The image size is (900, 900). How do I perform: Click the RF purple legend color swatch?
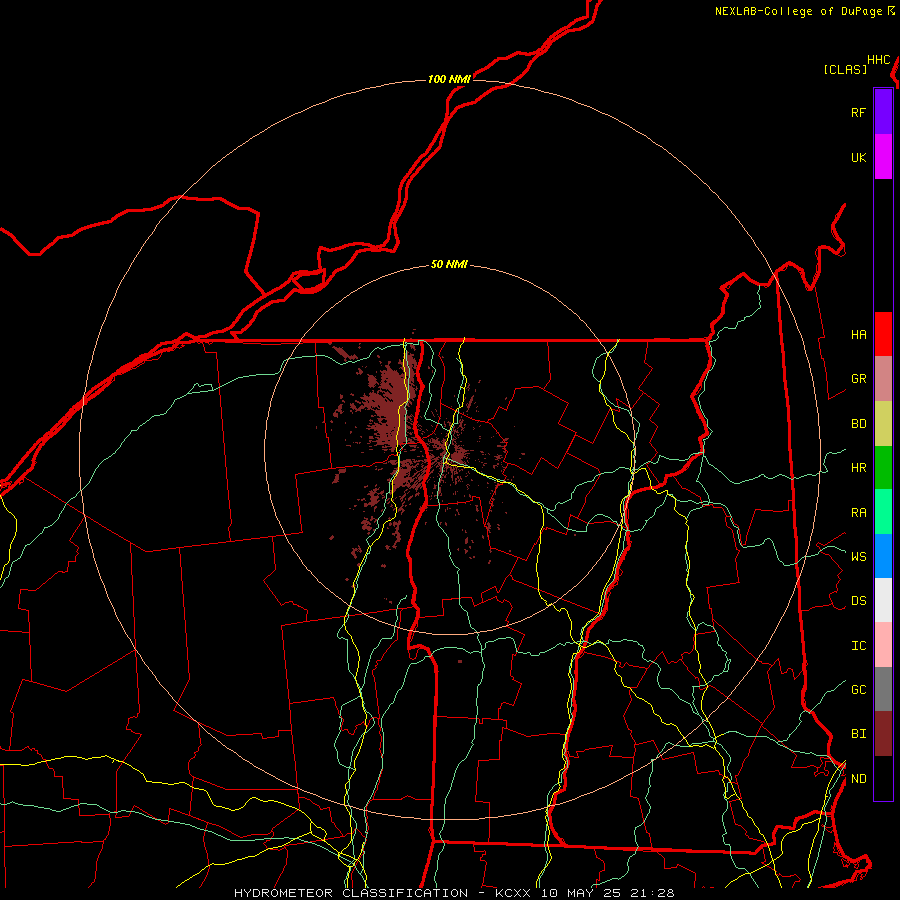click(x=883, y=112)
